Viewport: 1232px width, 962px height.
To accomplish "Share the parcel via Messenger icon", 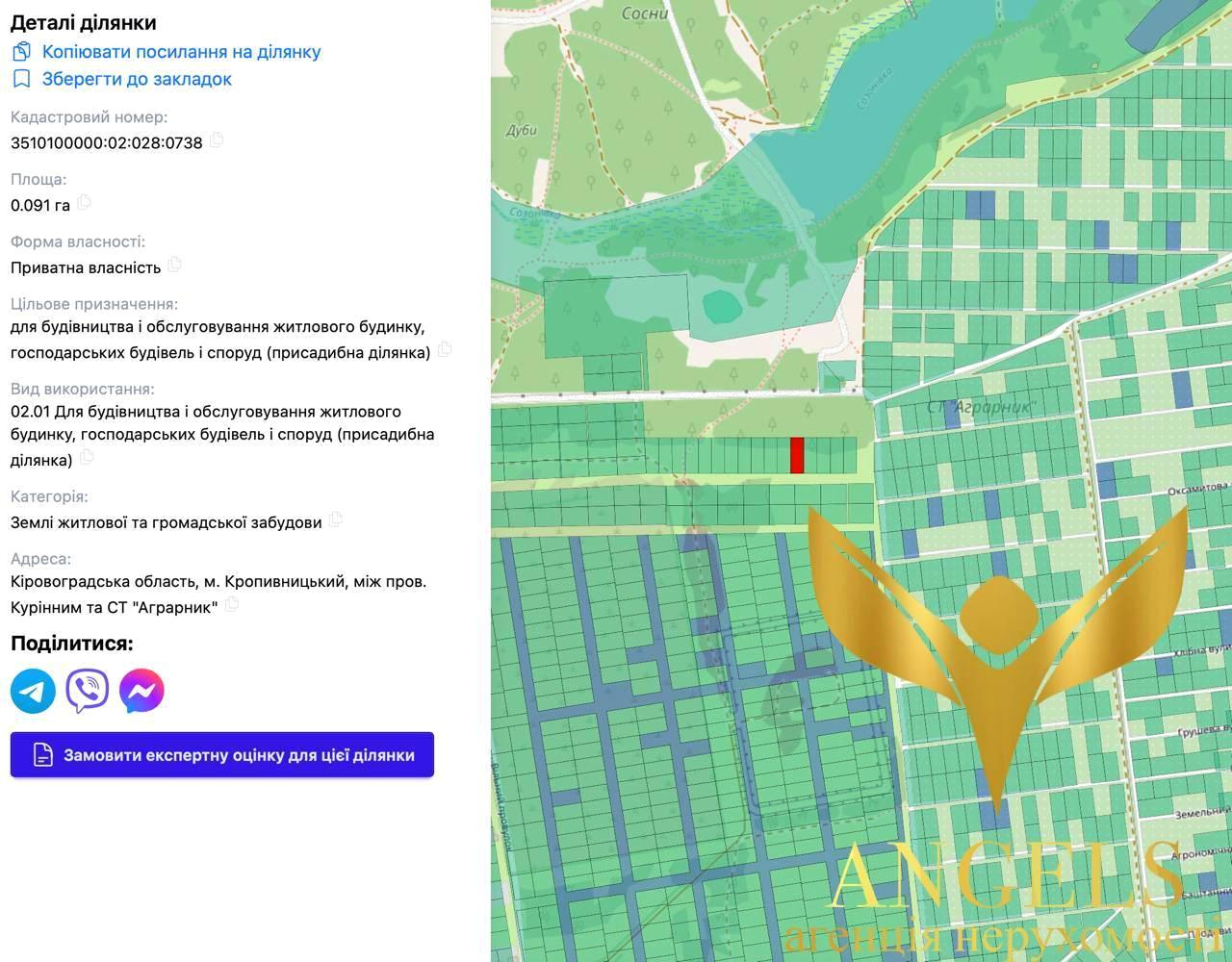I will 141,691.
